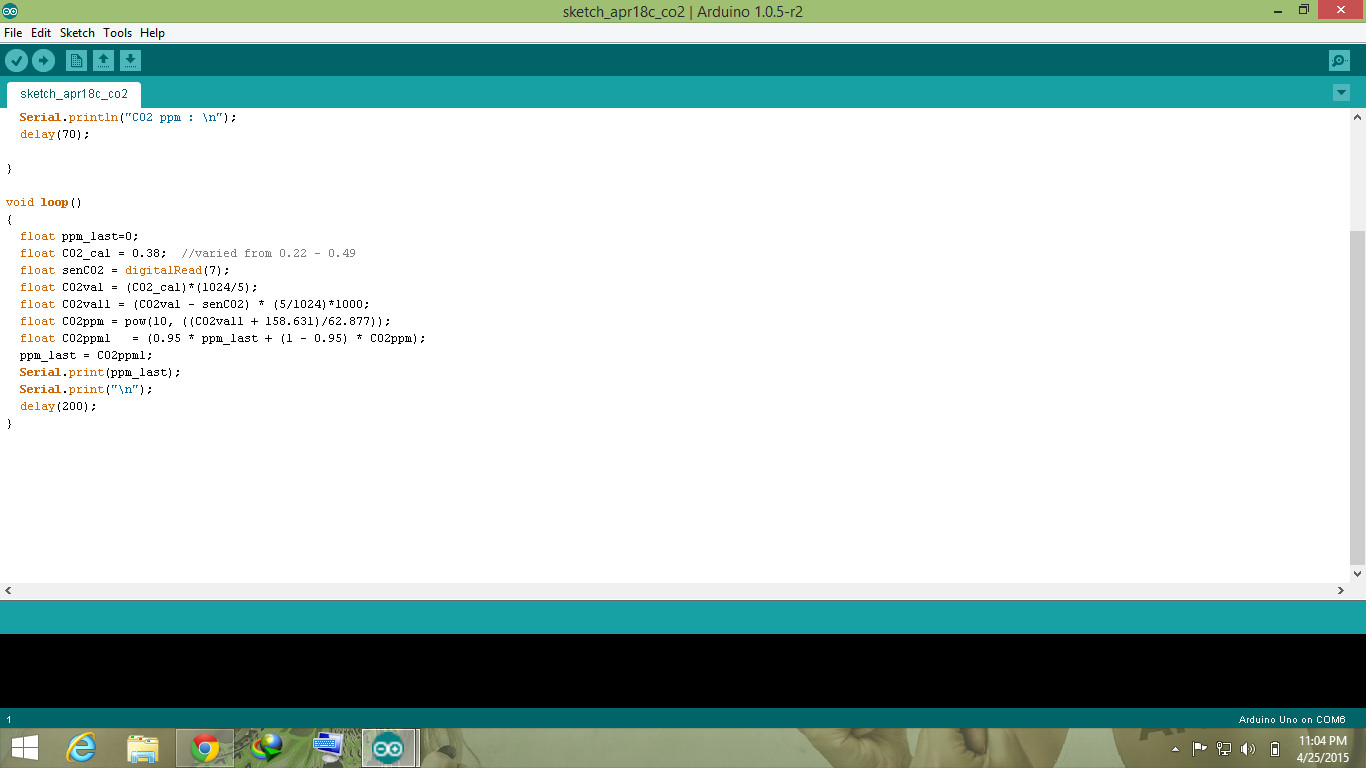
Task: Open the Windows Start menu
Action: pos(25,748)
